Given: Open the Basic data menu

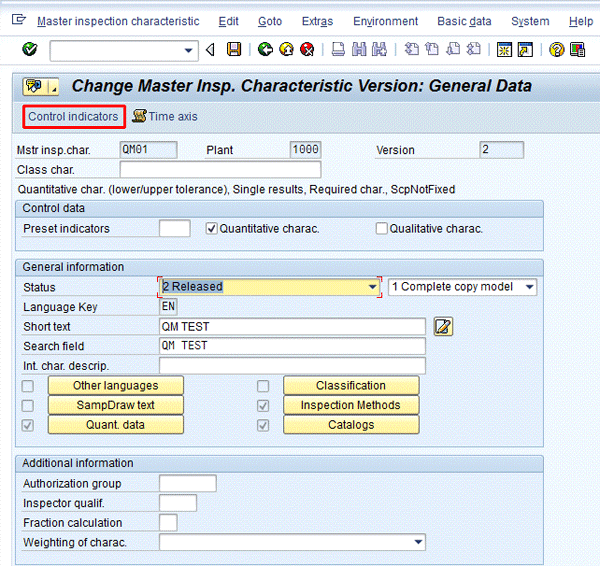Looking at the screenshot, I should (x=464, y=21).
